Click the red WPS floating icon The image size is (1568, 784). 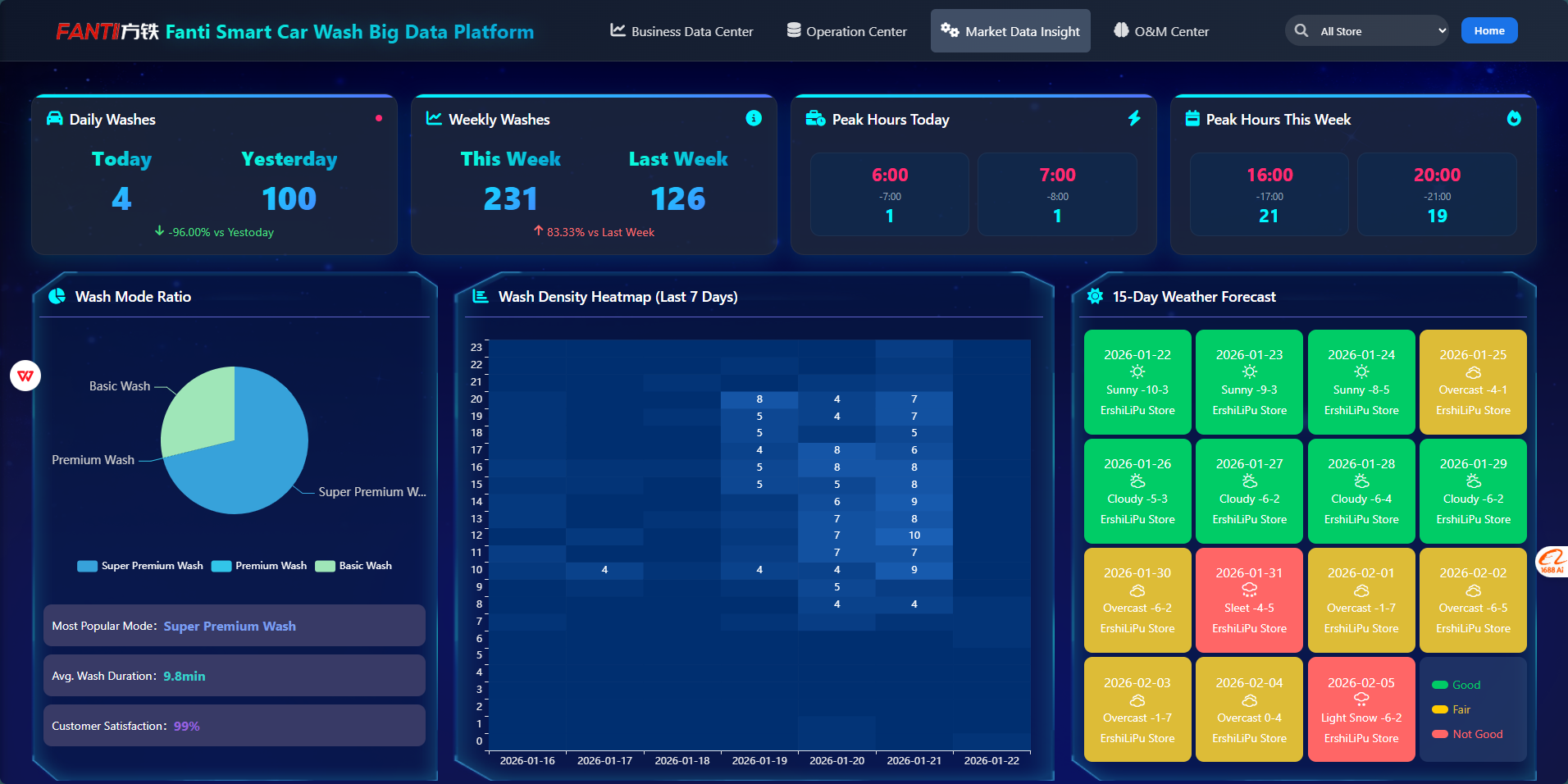click(x=25, y=376)
